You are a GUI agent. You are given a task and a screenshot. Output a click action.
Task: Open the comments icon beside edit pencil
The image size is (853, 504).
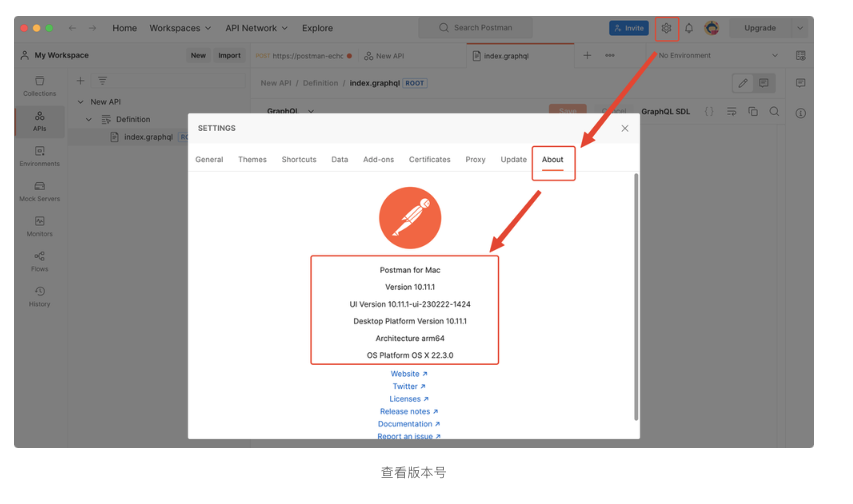(x=764, y=83)
